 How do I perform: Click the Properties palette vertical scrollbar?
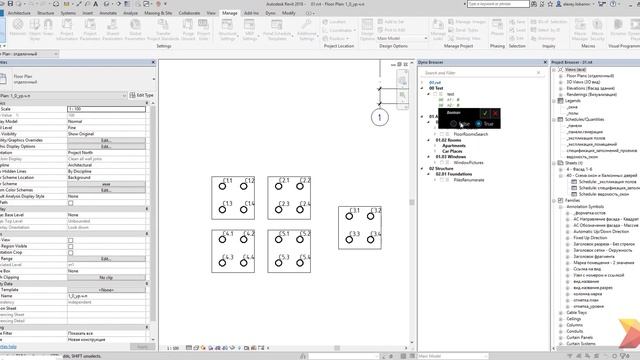tap(153, 212)
